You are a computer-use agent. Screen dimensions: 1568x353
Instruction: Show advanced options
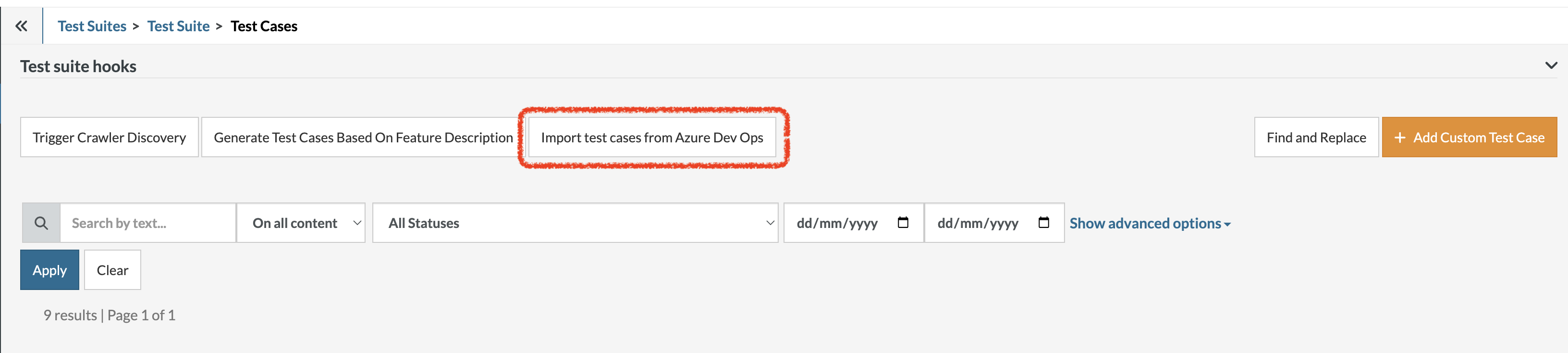(1149, 224)
